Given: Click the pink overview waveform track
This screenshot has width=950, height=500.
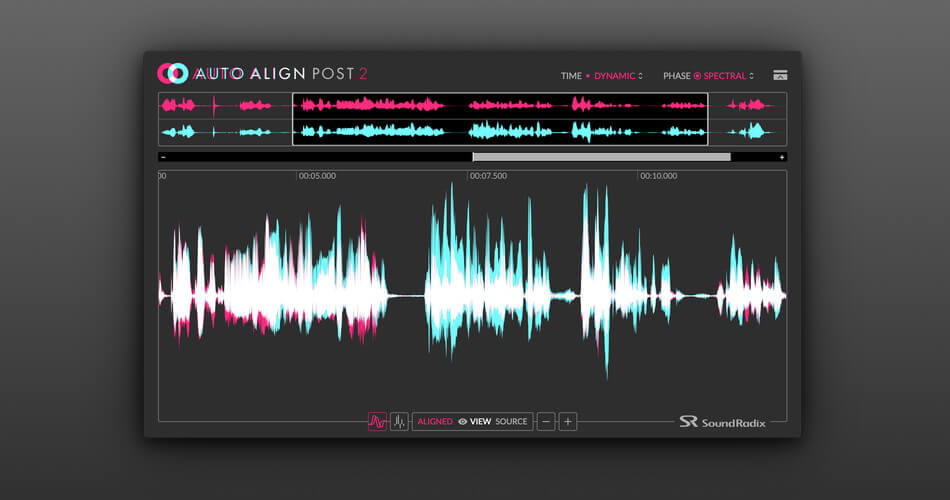Looking at the screenshot, I should [473, 105].
